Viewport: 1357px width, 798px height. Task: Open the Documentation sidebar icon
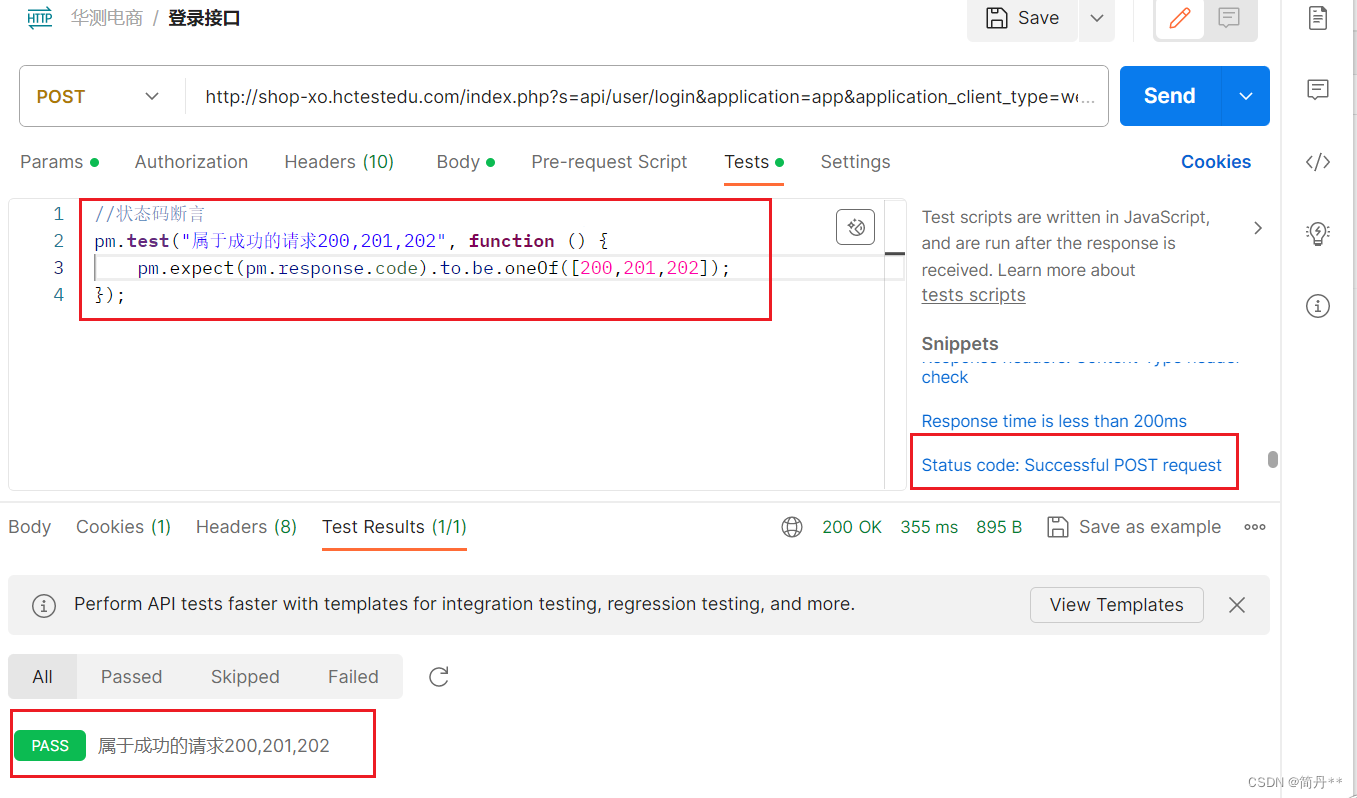(x=1318, y=18)
